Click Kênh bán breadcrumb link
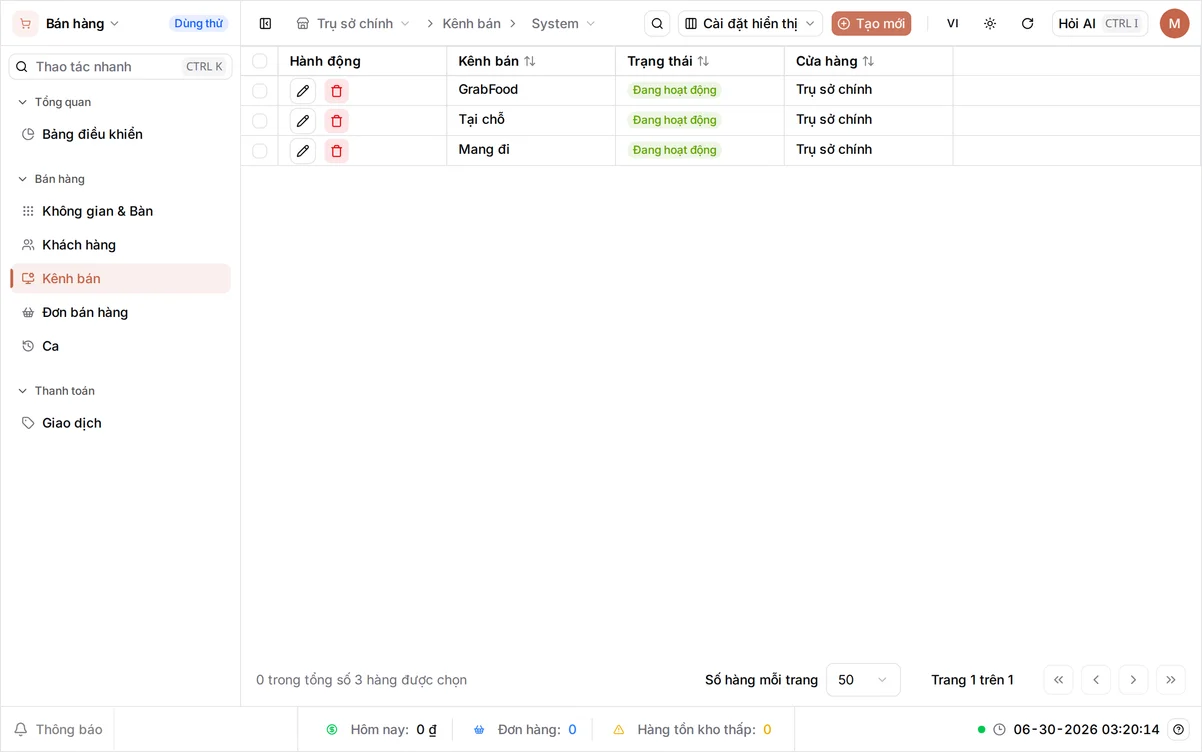This screenshot has width=1202, height=752. point(471,23)
